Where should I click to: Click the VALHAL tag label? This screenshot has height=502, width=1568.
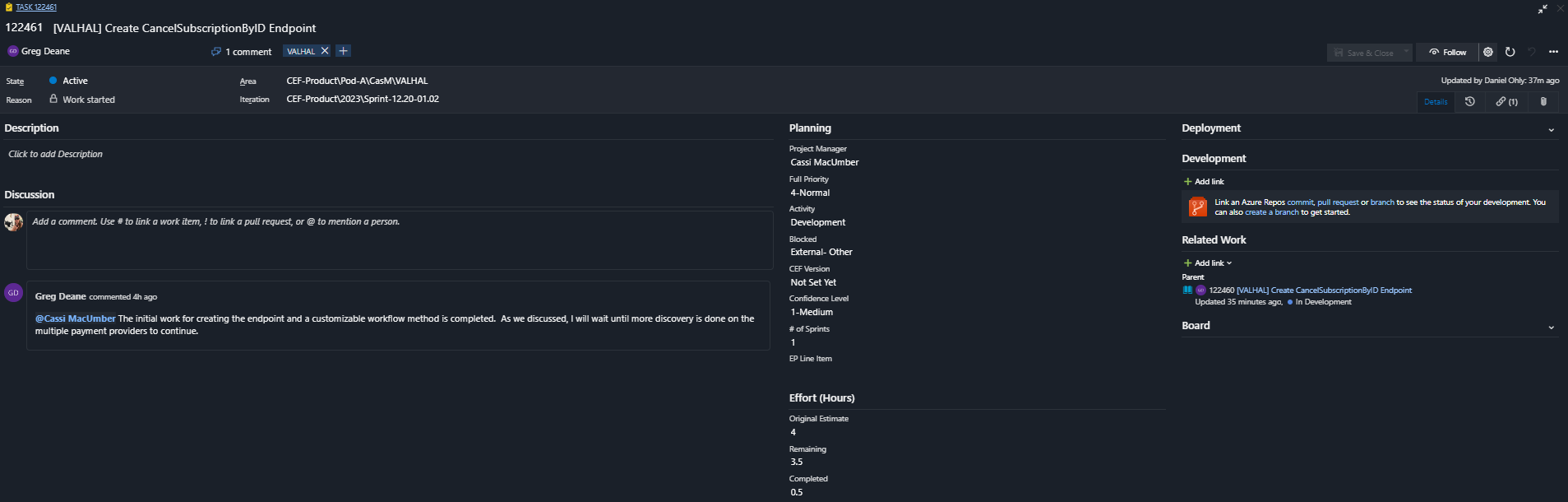pyautogui.click(x=301, y=51)
